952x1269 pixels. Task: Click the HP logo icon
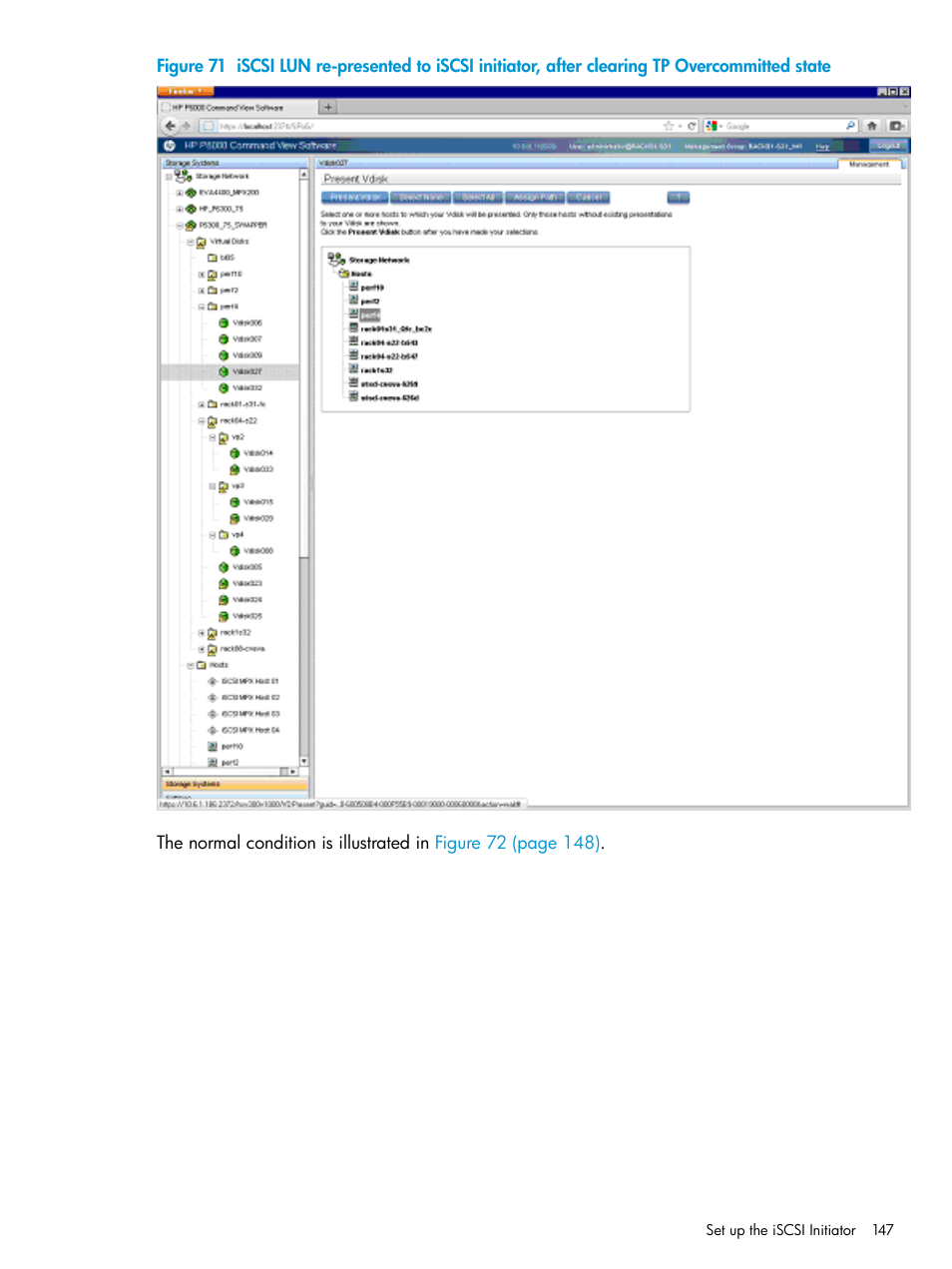click(170, 146)
